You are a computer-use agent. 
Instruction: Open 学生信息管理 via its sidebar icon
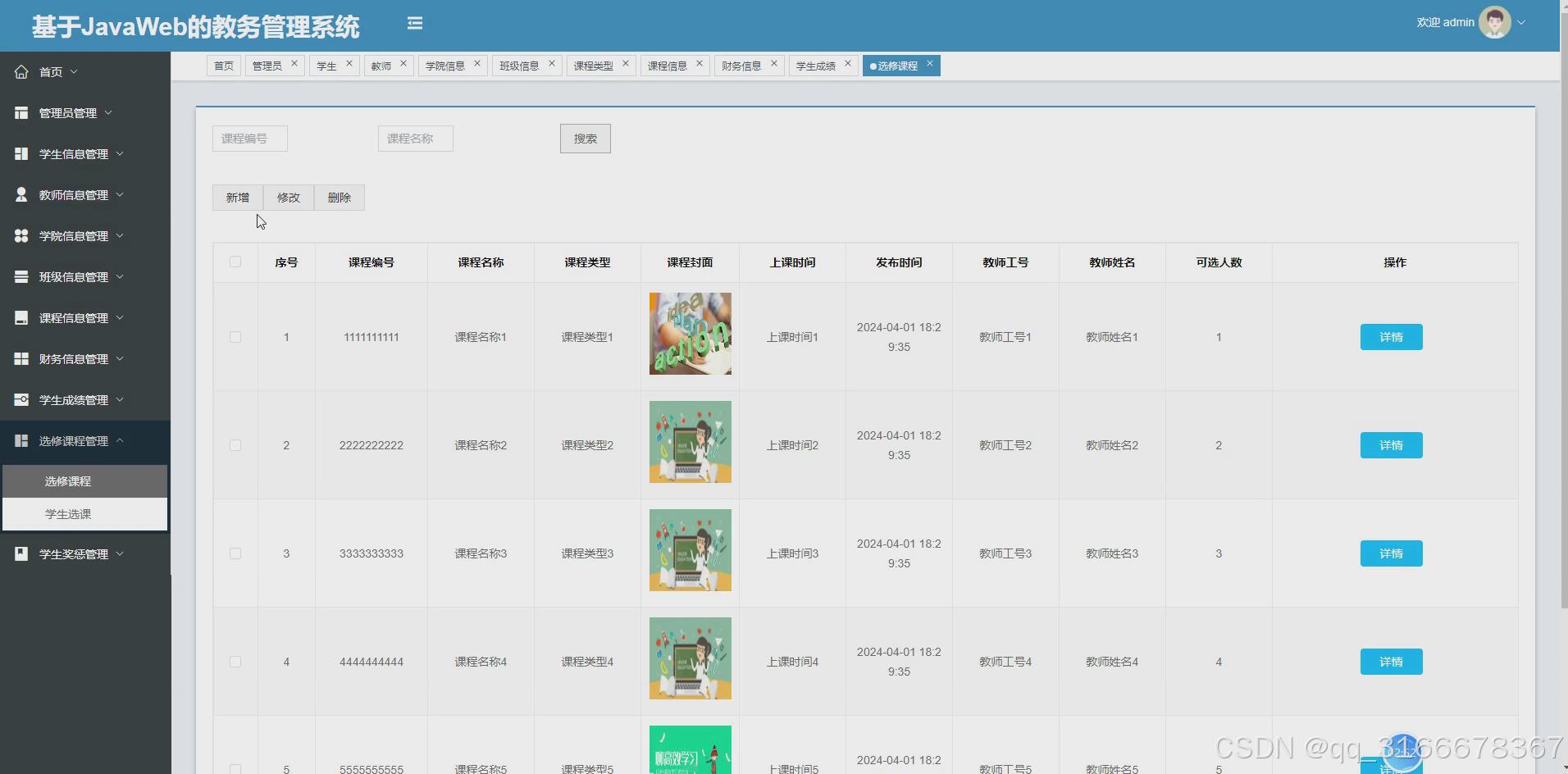coord(21,153)
